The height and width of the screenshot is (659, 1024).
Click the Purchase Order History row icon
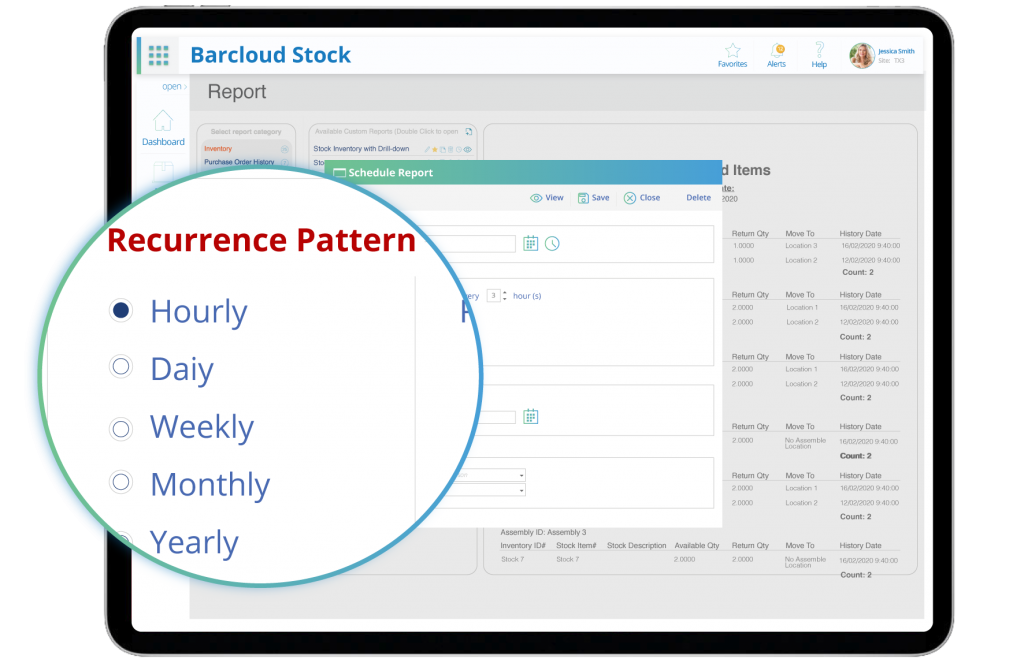point(285,162)
